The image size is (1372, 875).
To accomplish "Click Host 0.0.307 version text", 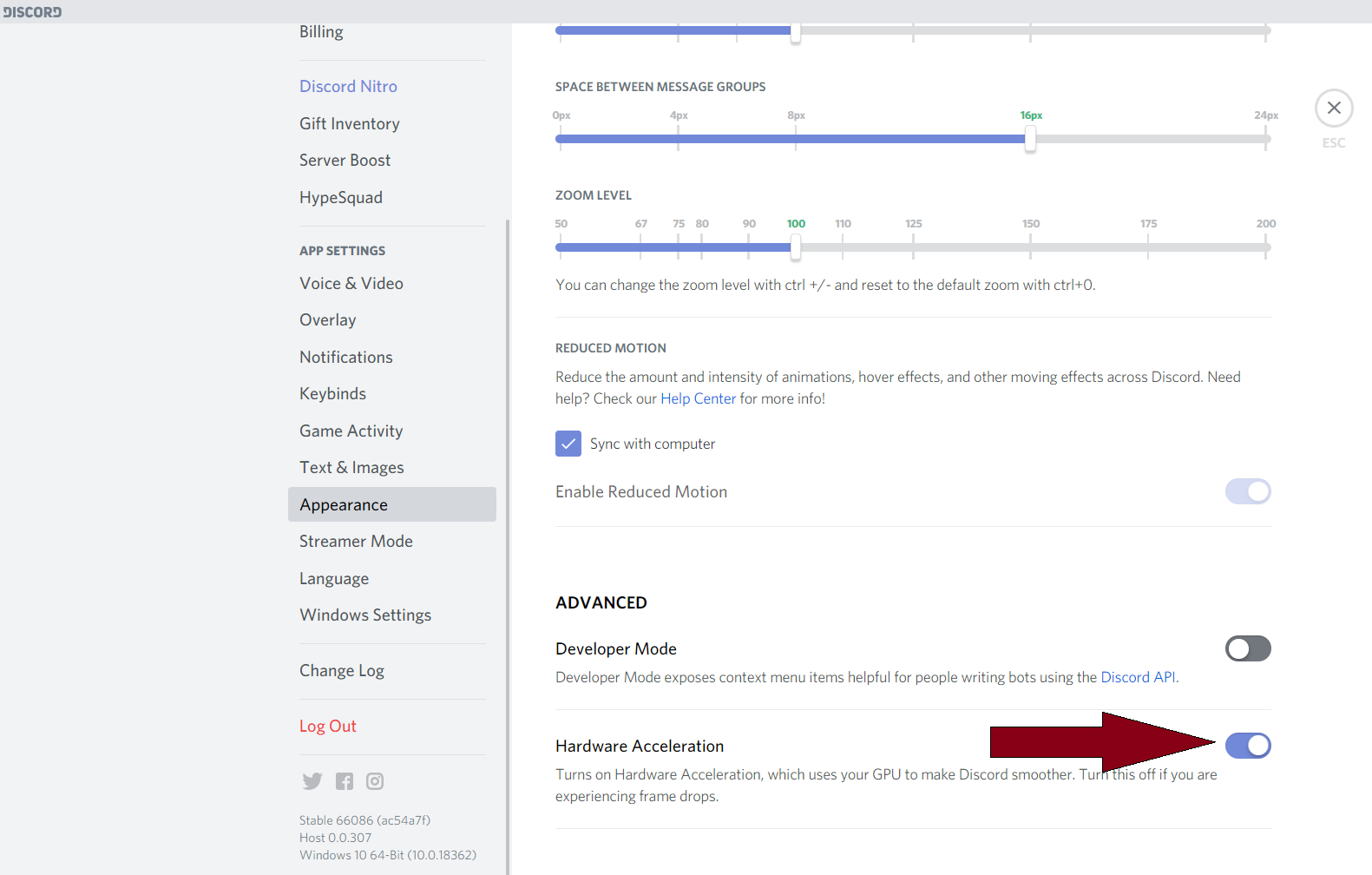I will 335,838.
